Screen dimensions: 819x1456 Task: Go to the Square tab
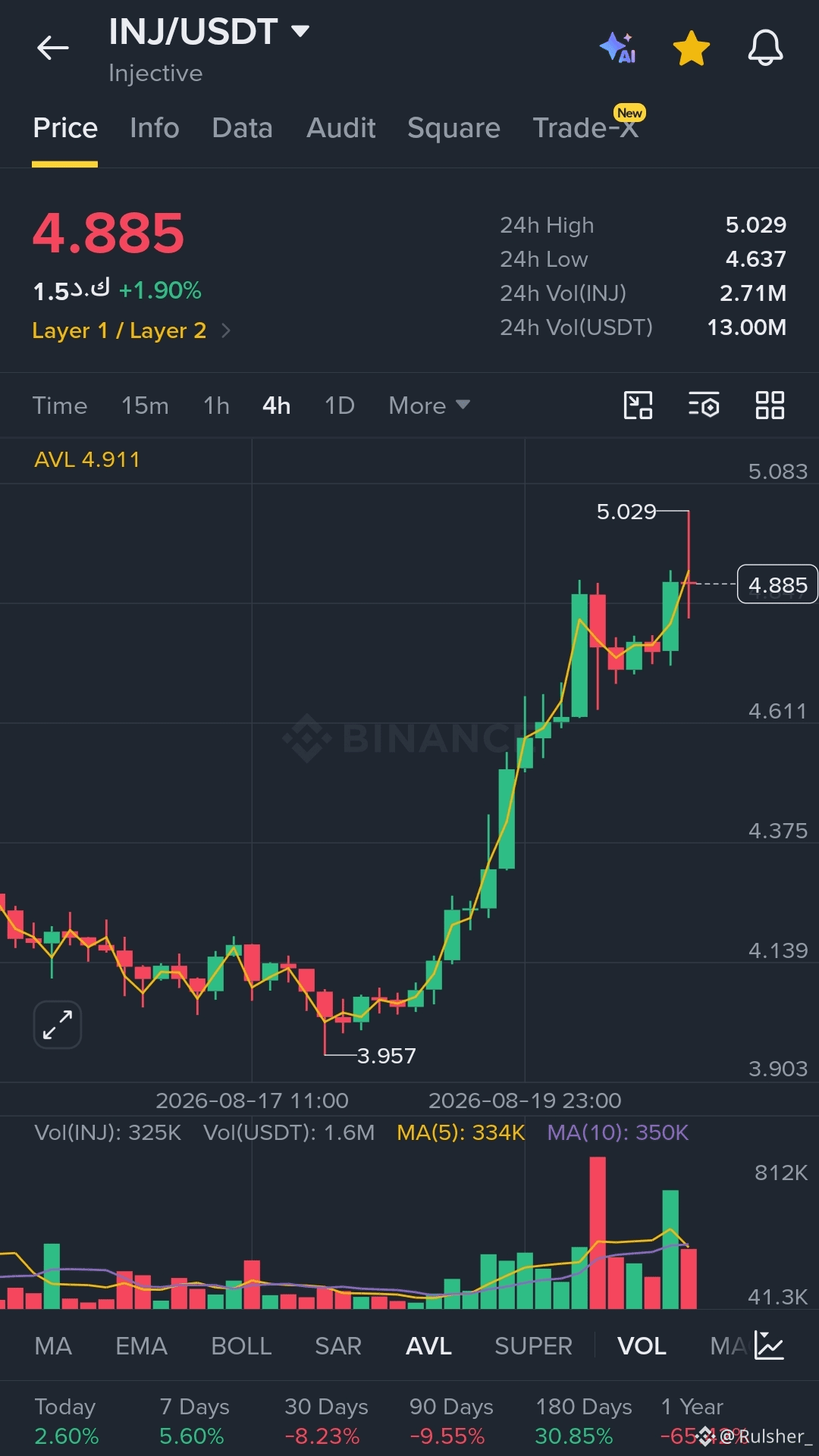453,127
